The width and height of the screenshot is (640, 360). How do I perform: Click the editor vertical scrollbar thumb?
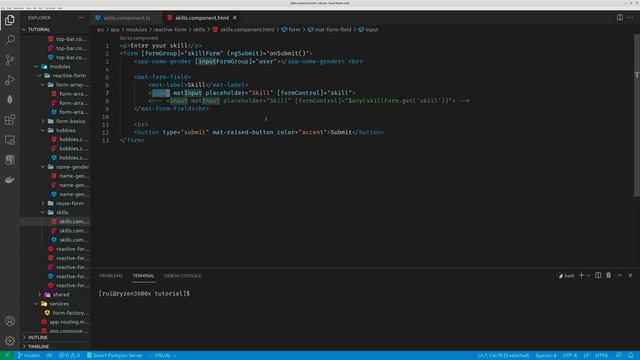click(637, 115)
